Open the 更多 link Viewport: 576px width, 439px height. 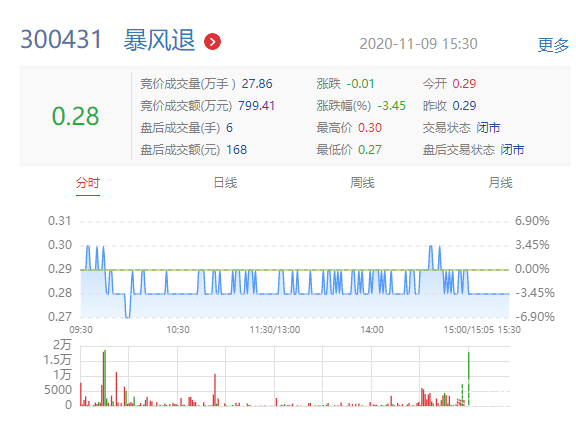553,45
